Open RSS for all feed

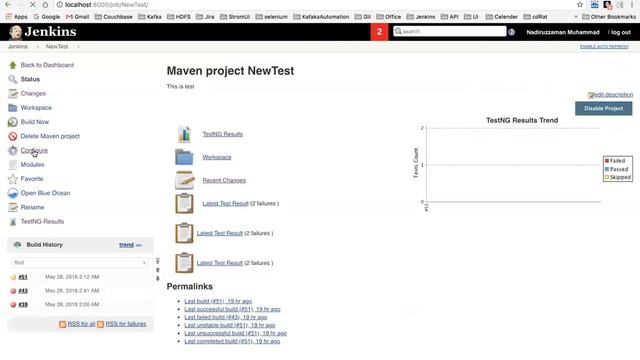81,324
